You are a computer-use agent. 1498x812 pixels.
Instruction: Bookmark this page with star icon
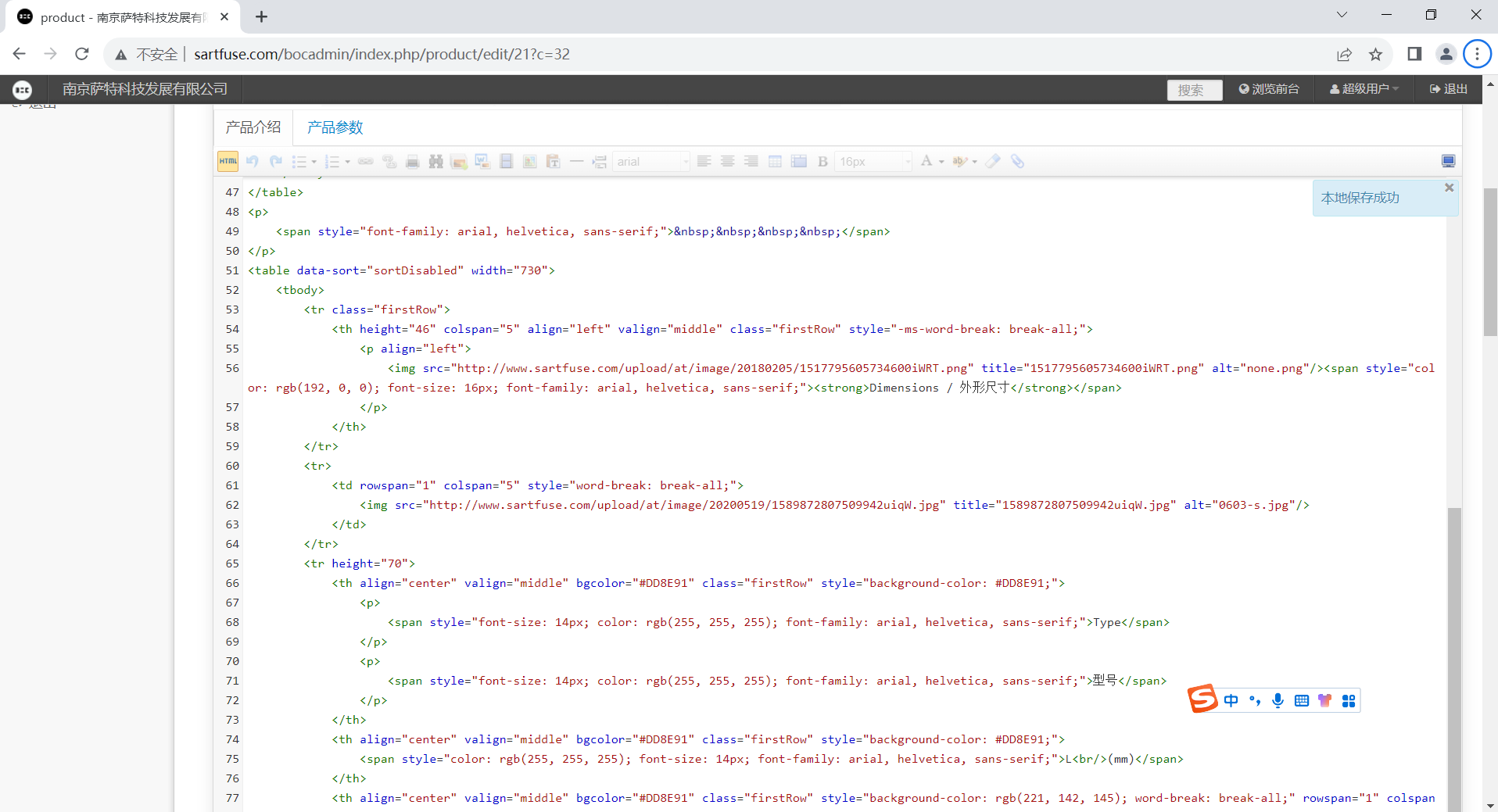point(1375,54)
